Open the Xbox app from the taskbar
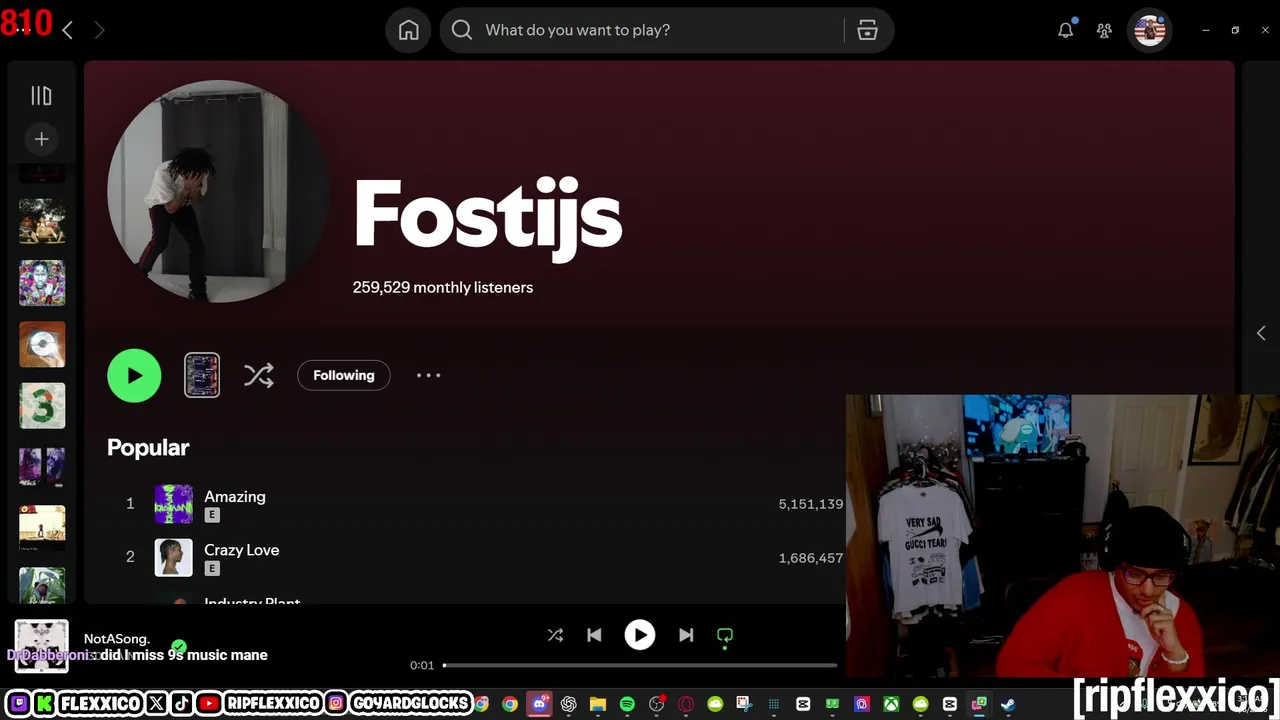1280x720 pixels. 891,704
